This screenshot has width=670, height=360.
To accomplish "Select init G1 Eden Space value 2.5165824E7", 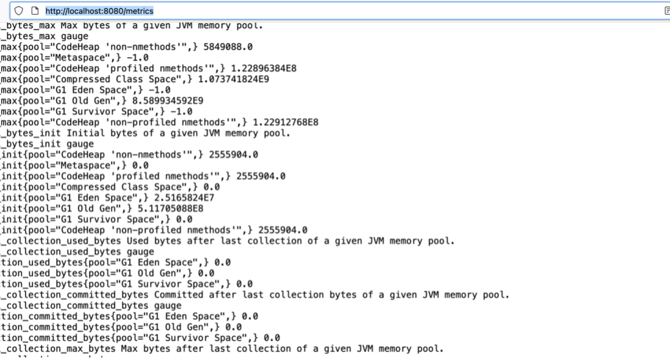I will click(184, 198).
